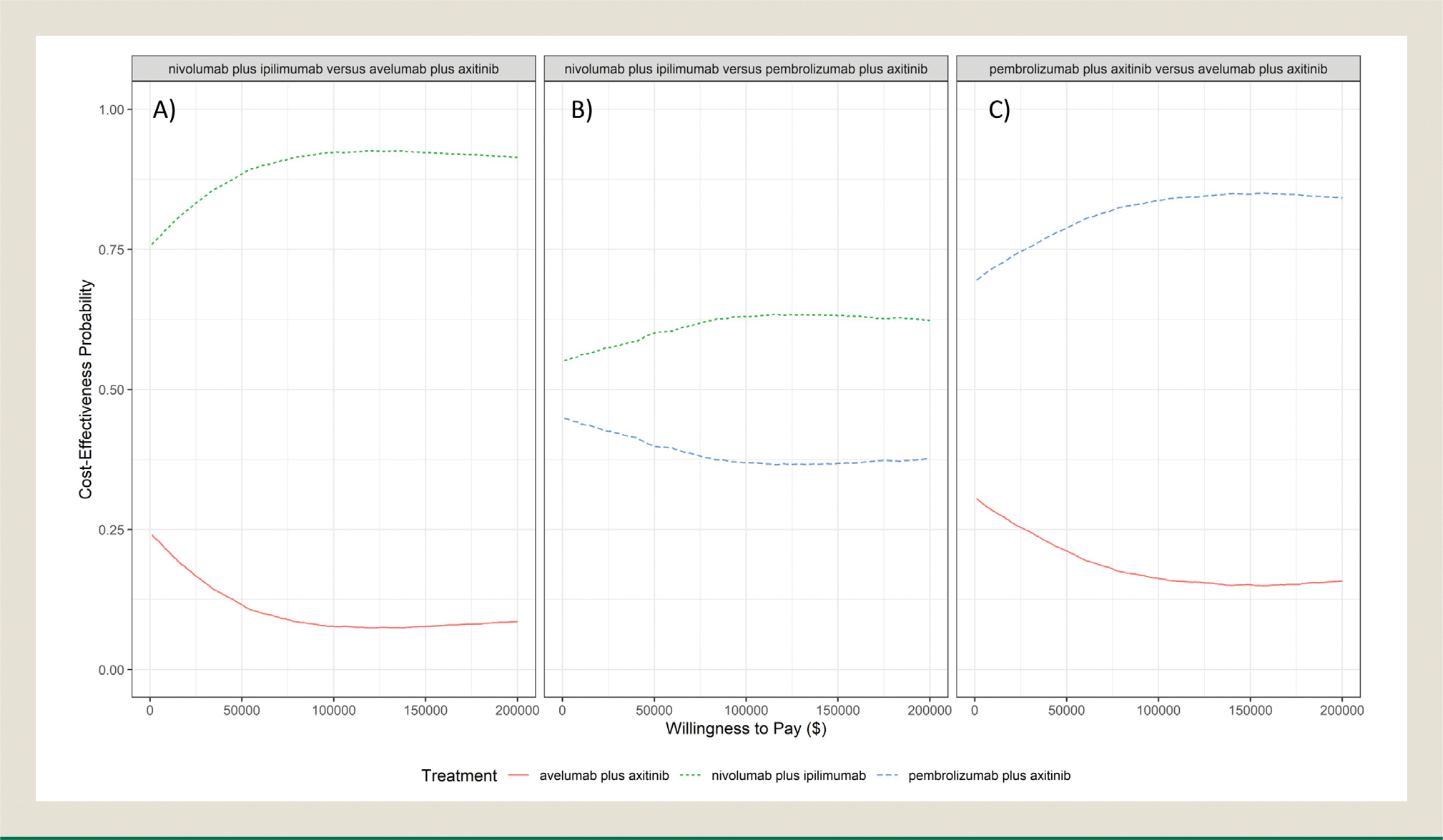This screenshot has width=1443, height=840.
Task: Click the 'Treatment' legend title
Action: 459,776
